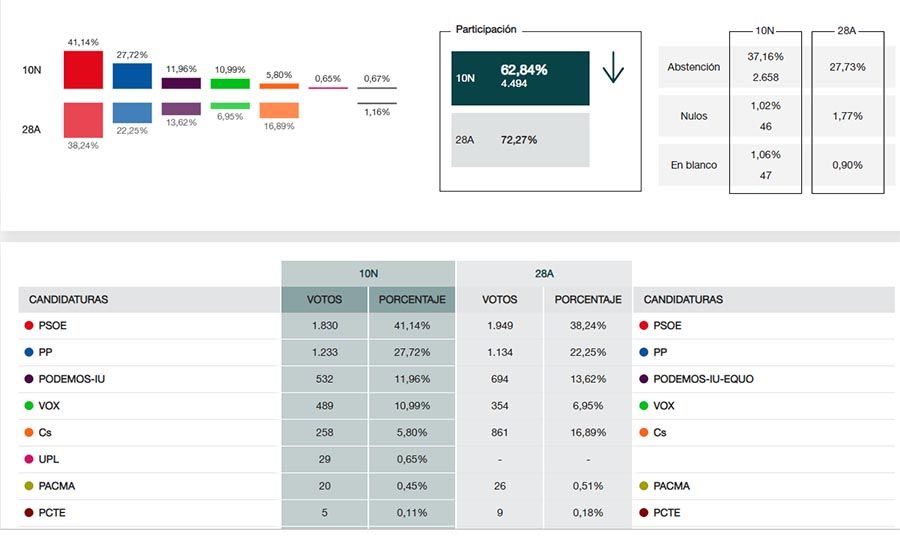Switch to the 28A column header in table
This screenshot has height=546, width=900.
(x=544, y=273)
